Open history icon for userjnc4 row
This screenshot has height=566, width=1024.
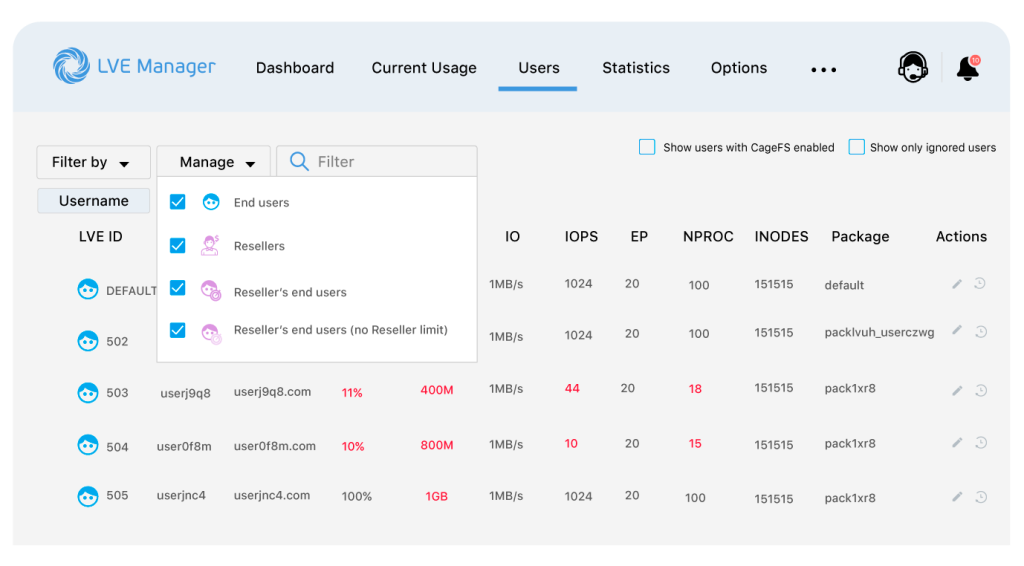click(981, 497)
